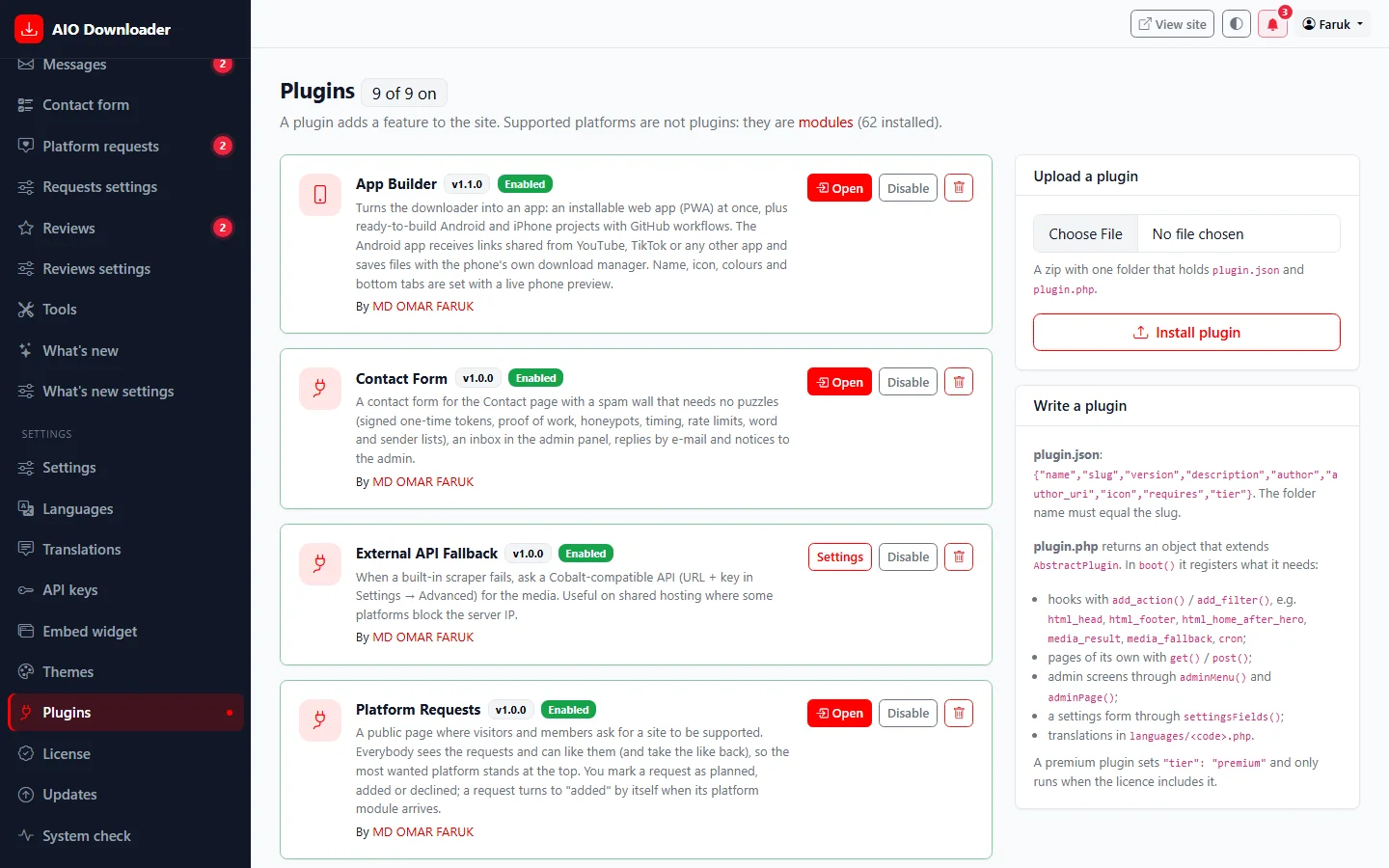Open Translations sidebar item
Image resolution: width=1389 pixels, height=868 pixels.
pos(125,550)
